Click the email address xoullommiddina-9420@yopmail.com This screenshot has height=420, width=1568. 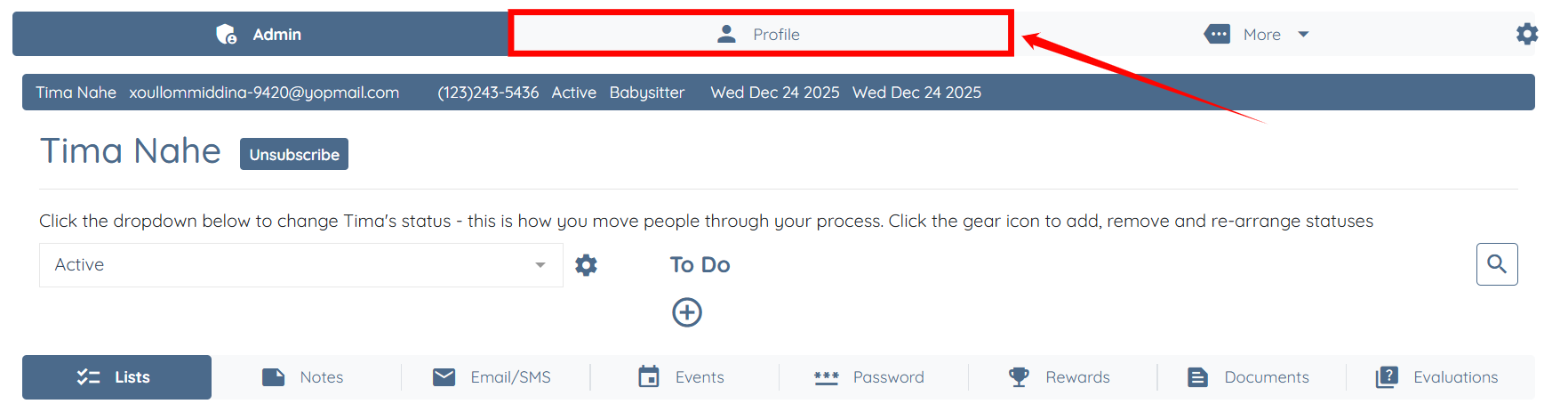pyautogui.click(x=264, y=93)
